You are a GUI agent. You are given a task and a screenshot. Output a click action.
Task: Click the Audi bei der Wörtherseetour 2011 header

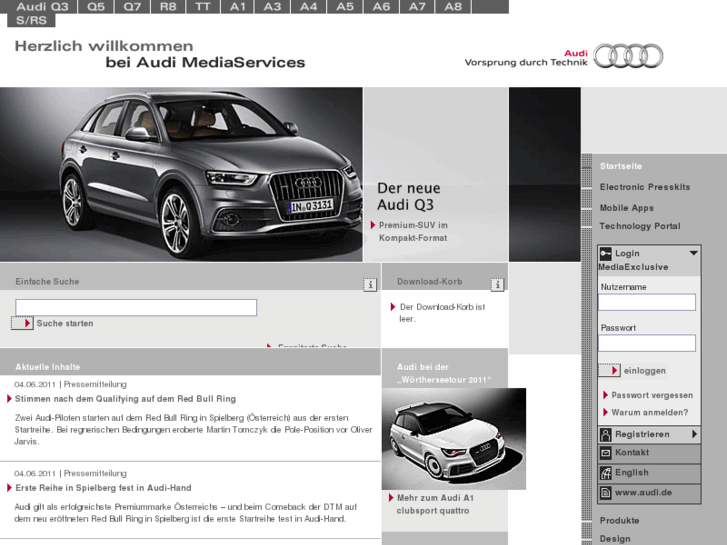[x=444, y=373]
